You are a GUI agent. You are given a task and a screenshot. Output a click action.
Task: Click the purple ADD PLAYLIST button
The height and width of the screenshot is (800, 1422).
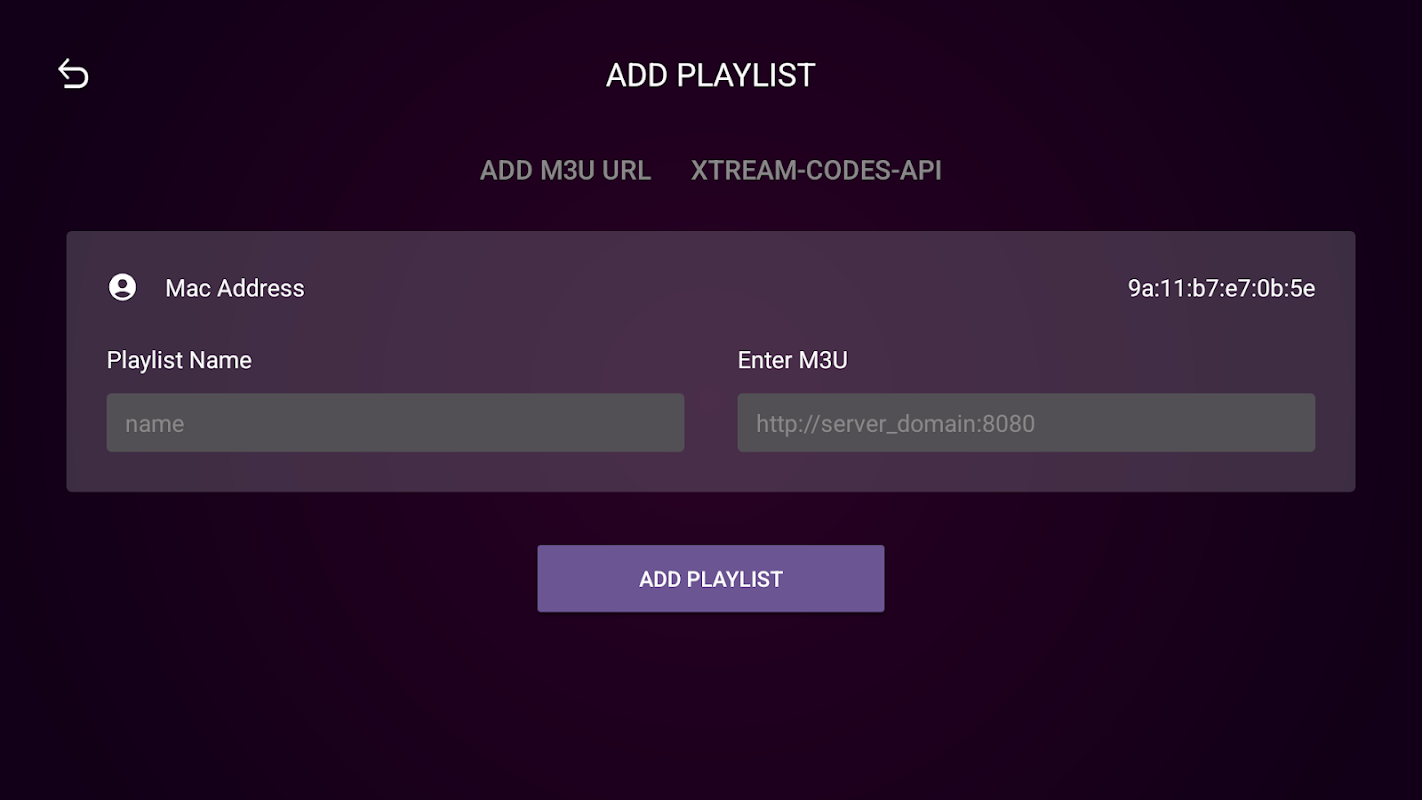click(711, 579)
